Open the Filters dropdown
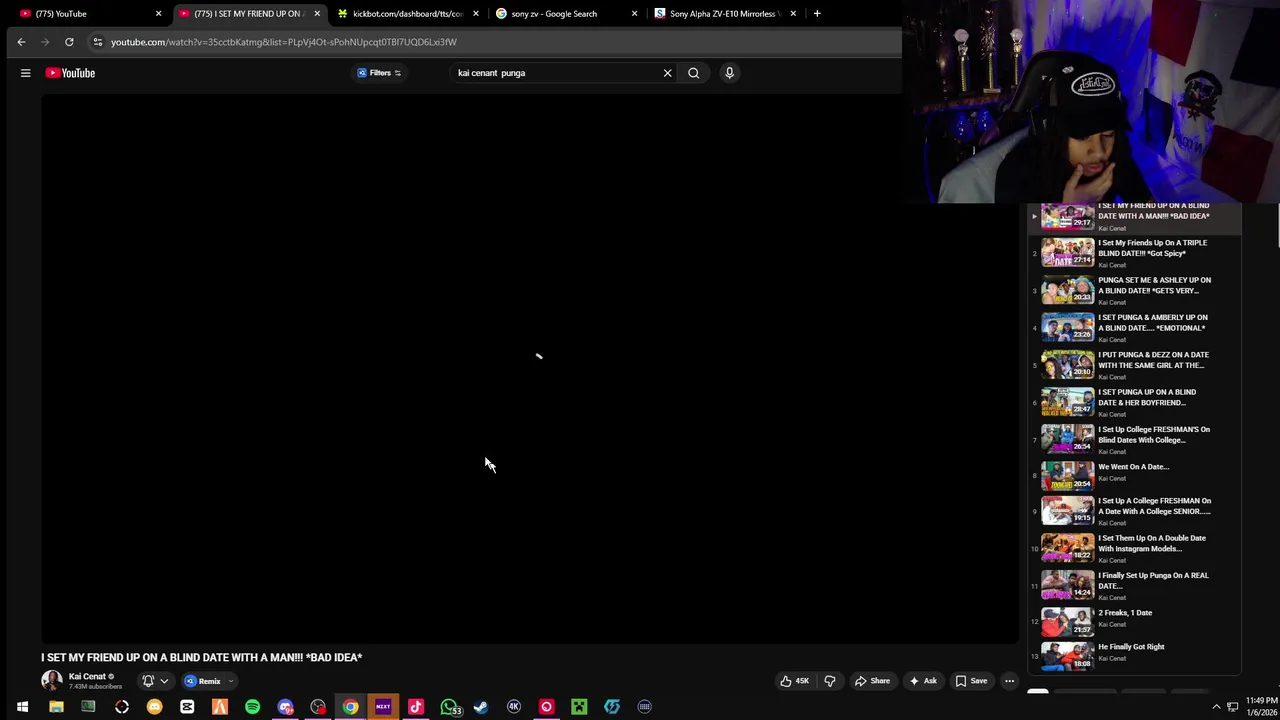Viewport: 1280px width, 720px height. (x=379, y=73)
